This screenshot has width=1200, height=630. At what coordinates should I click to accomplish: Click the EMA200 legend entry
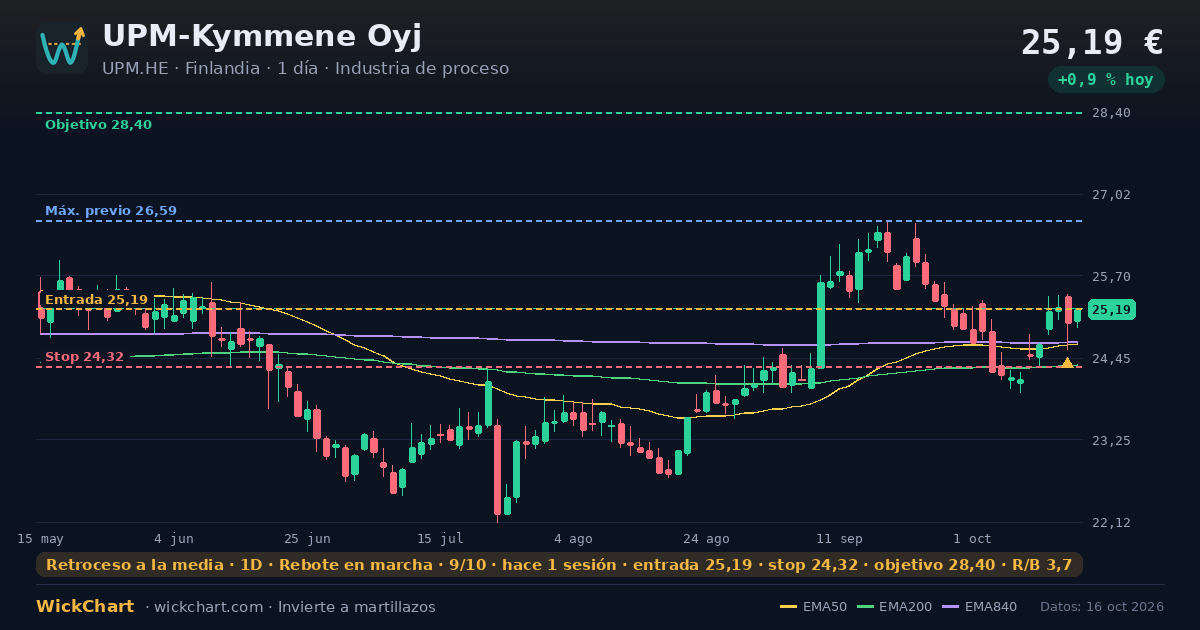click(894, 607)
